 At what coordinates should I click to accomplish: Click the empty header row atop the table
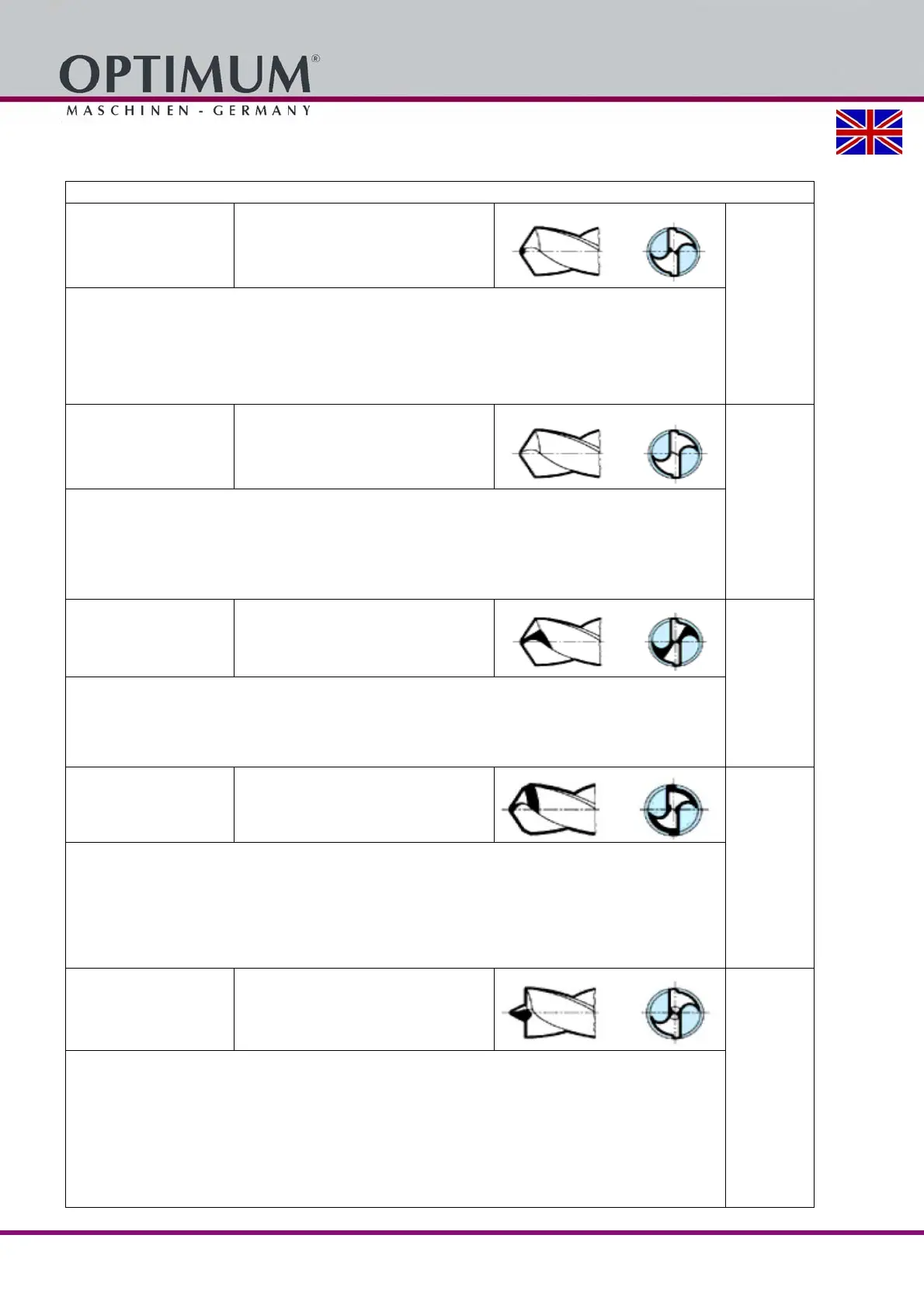439,192
